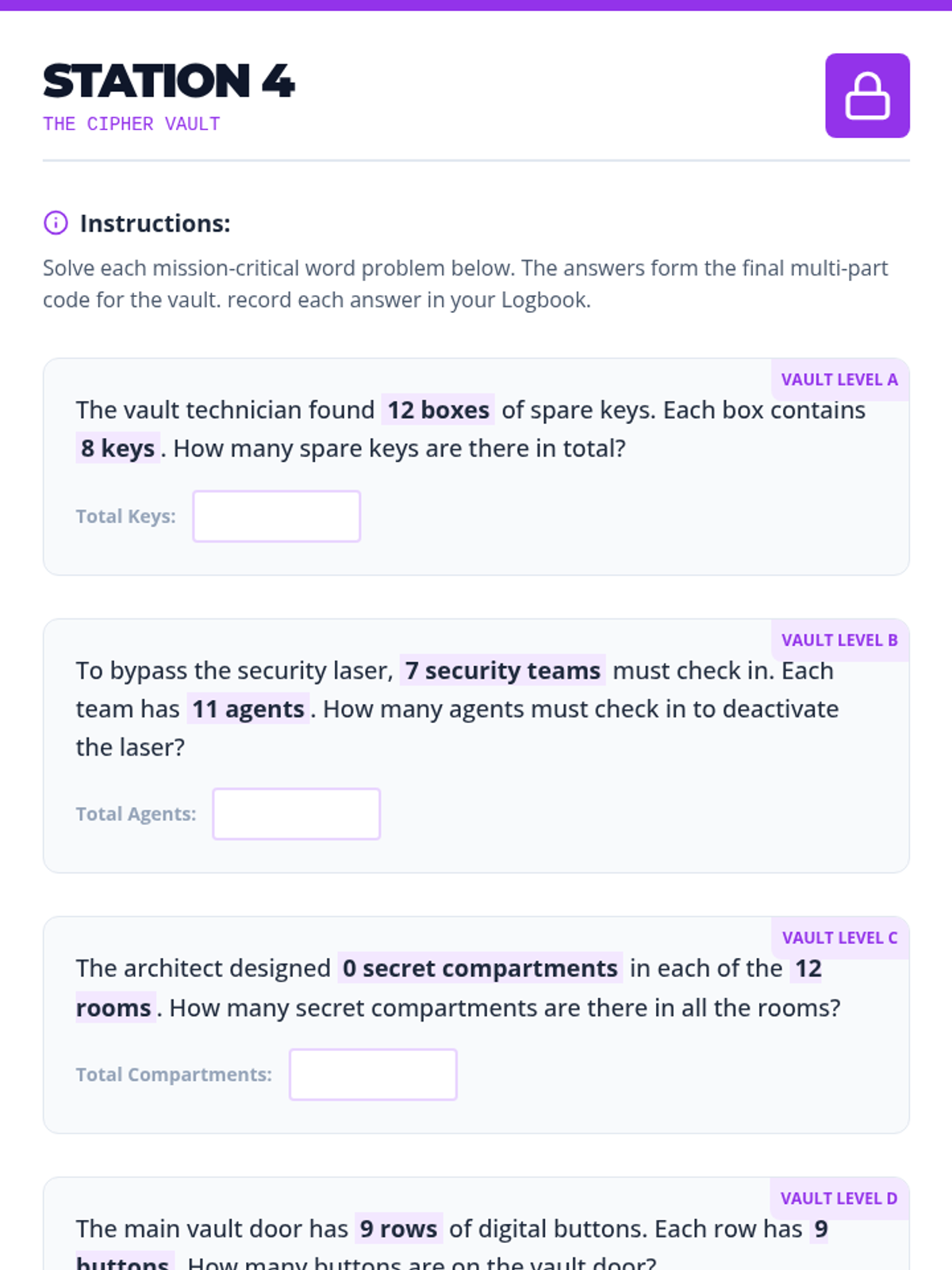Click the Instructions heading text

pos(155,224)
